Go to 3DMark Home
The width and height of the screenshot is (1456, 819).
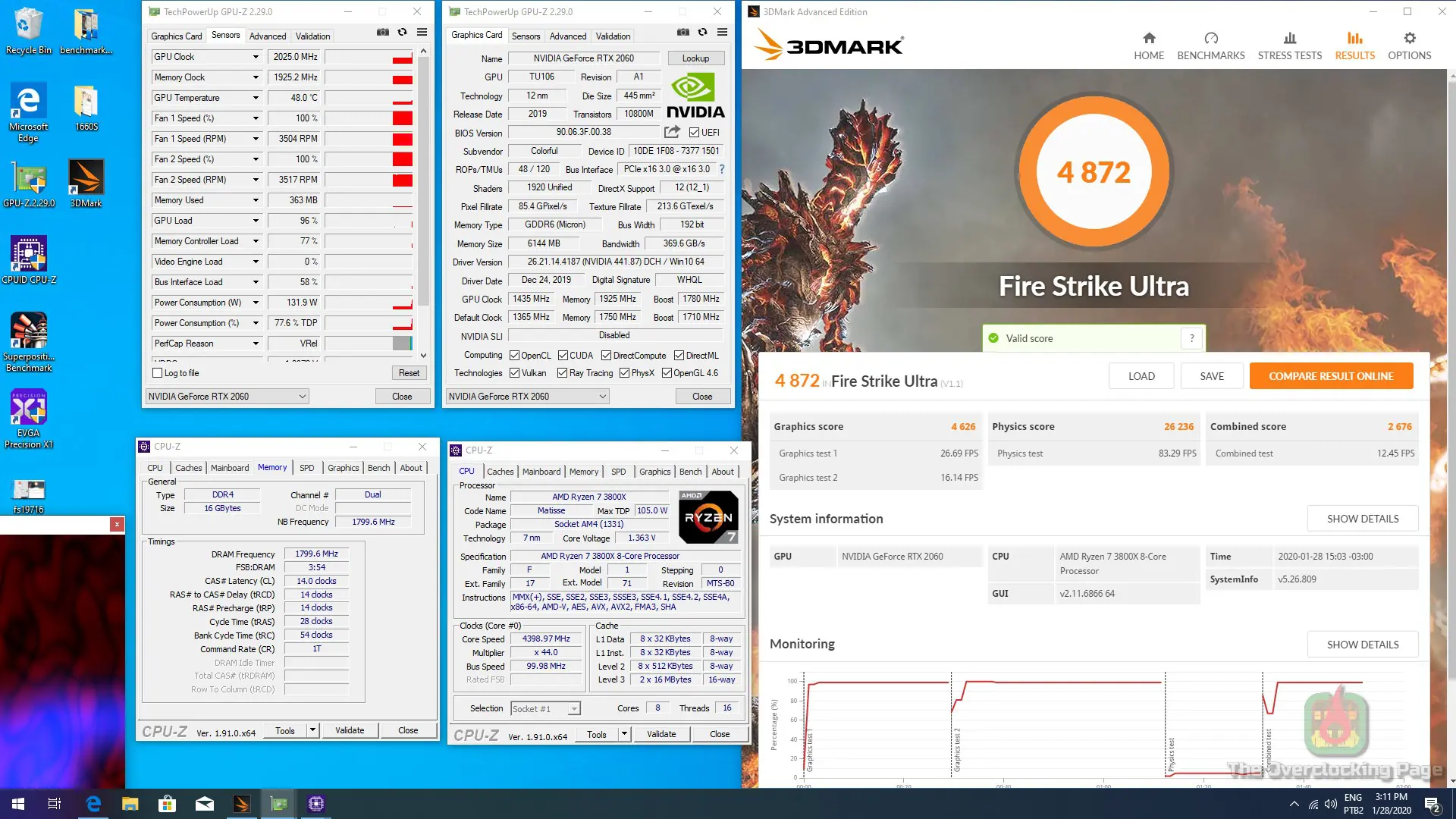pyautogui.click(x=1149, y=46)
